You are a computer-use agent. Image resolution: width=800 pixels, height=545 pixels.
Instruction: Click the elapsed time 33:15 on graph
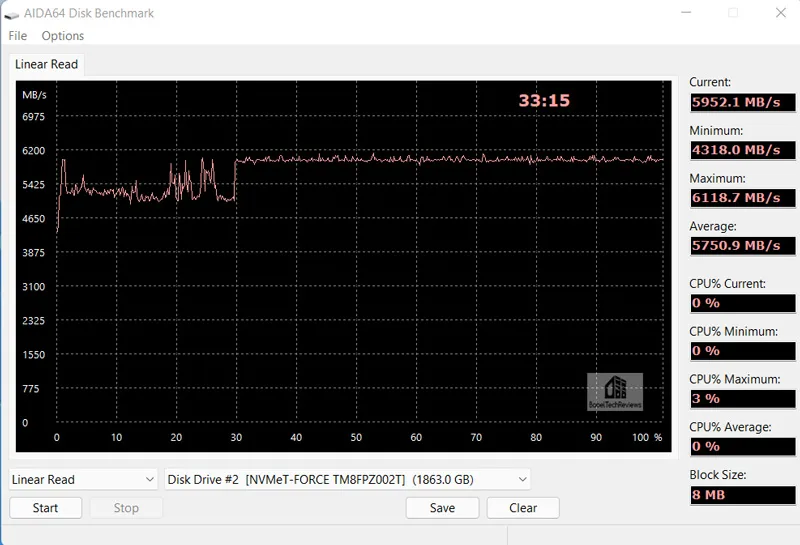544,101
